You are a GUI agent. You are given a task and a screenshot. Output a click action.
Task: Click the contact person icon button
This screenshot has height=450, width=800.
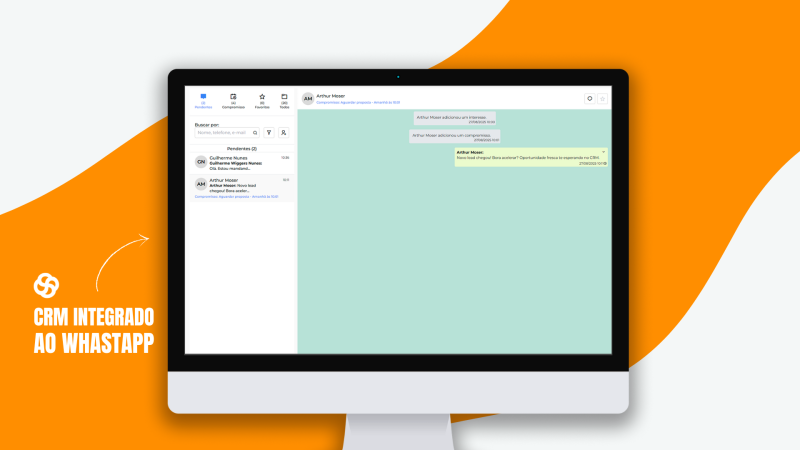point(283,132)
